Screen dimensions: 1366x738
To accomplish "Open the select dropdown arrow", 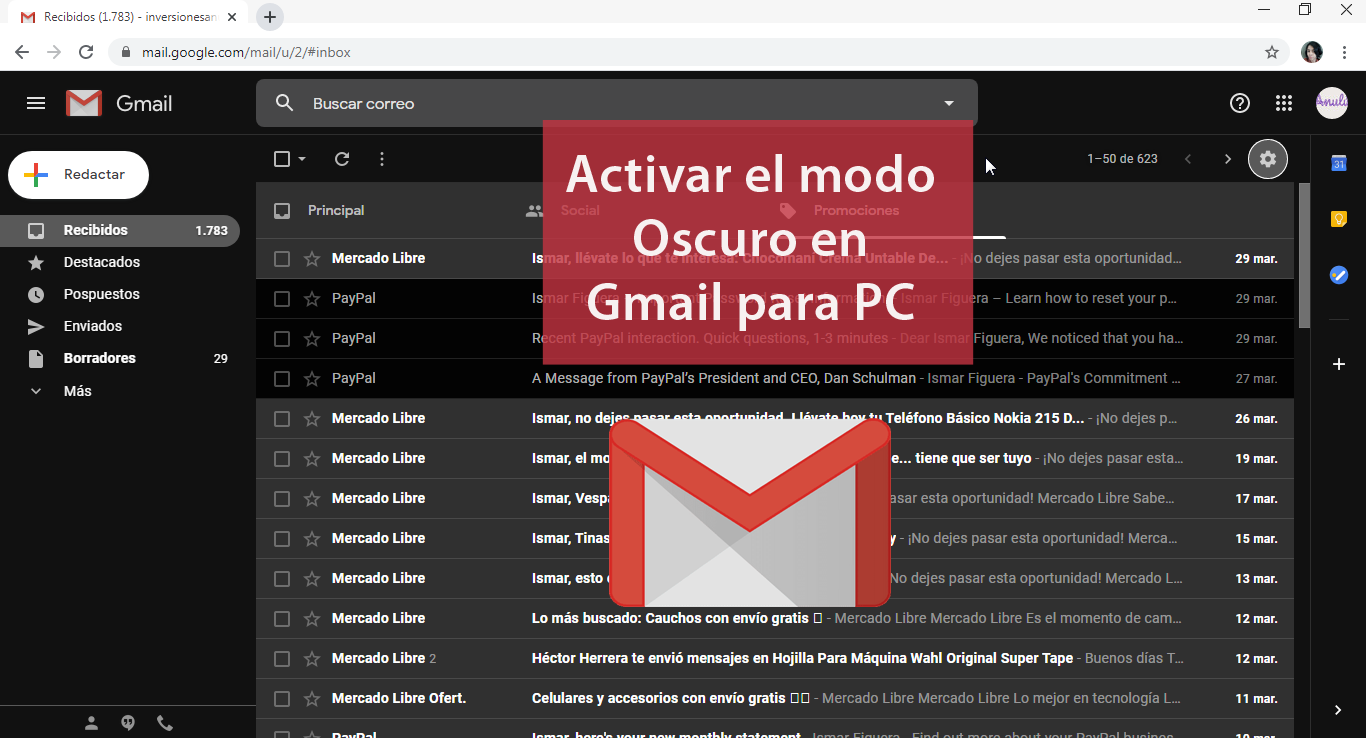I will pyautogui.click(x=302, y=159).
